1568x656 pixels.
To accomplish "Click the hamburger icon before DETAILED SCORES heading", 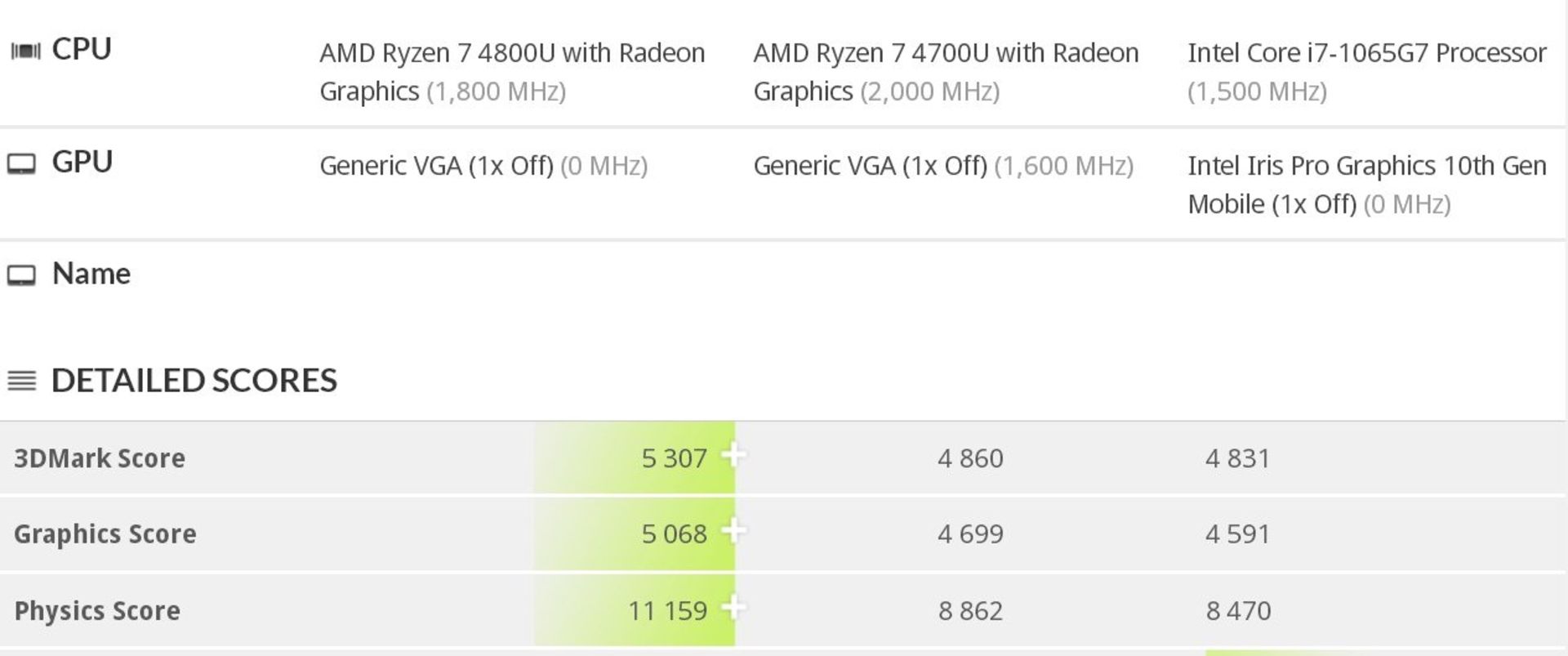I will pos(20,378).
